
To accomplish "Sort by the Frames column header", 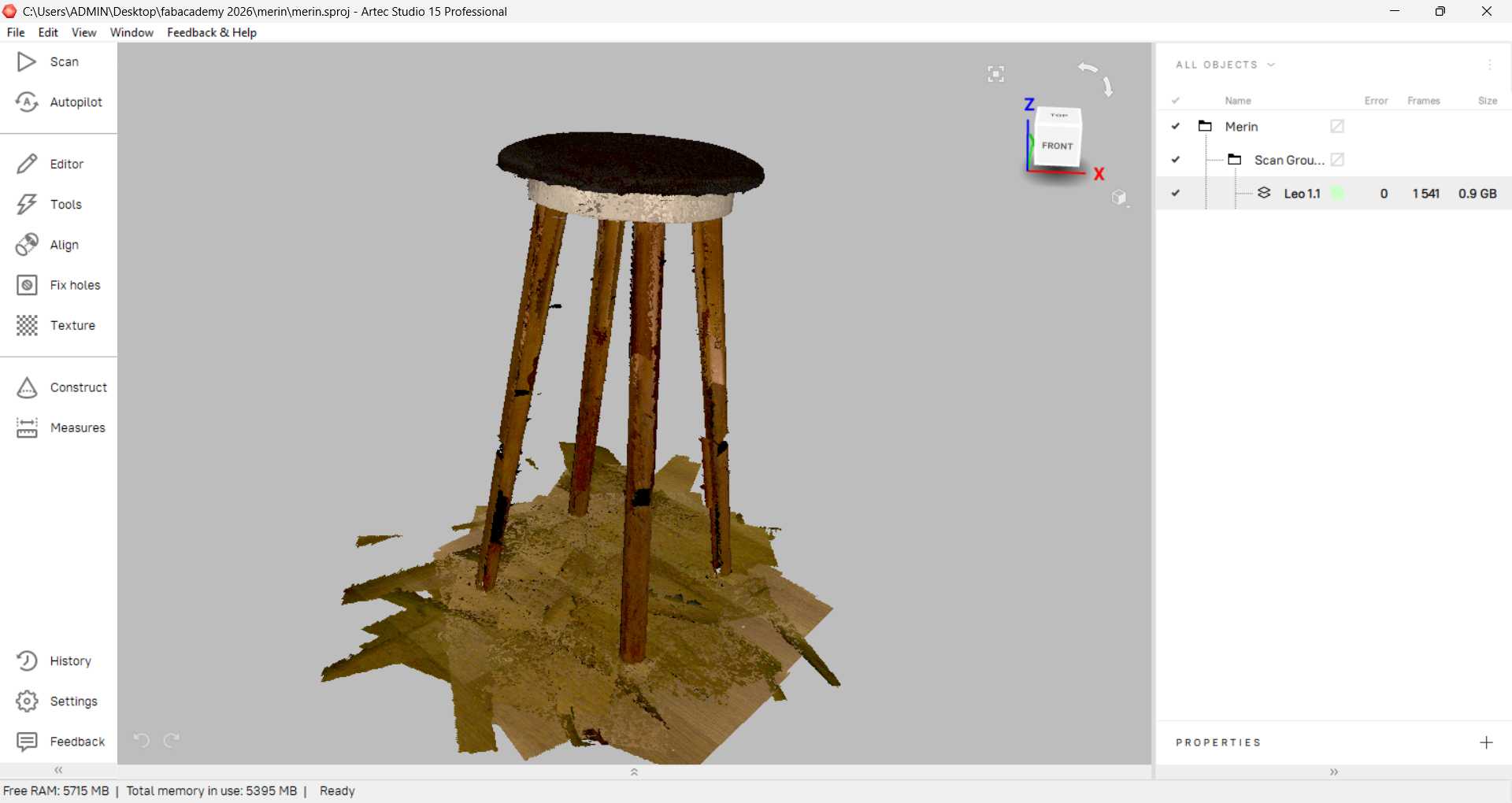I will click(x=1424, y=101).
